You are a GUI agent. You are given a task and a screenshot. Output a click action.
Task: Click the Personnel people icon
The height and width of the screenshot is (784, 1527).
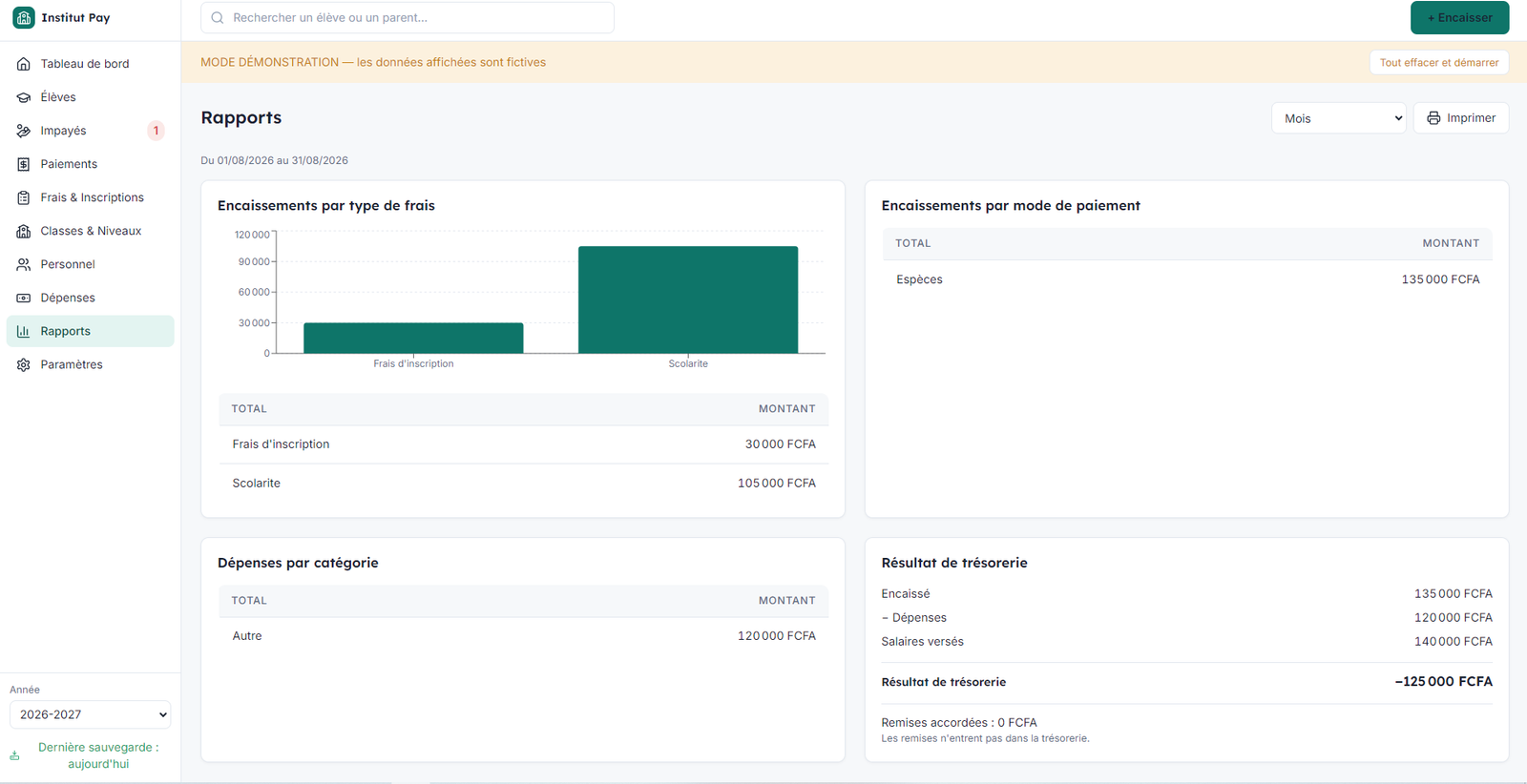[x=24, y=264]
